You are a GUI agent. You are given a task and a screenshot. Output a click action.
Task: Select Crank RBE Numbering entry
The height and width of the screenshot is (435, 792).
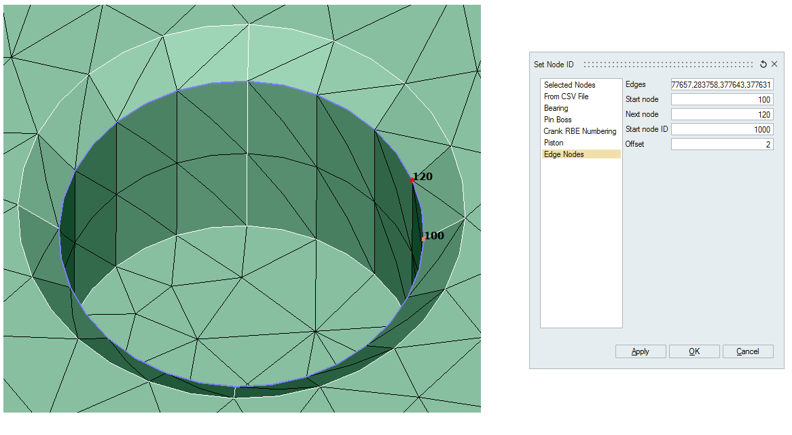[x=580, y=131]
